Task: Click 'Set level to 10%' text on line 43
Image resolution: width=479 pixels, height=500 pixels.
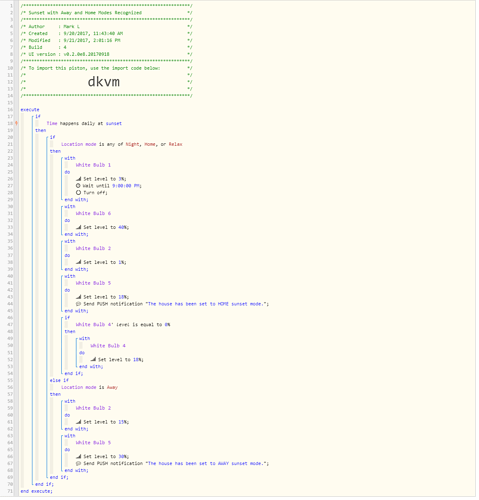Action: [x=106, y=297]
